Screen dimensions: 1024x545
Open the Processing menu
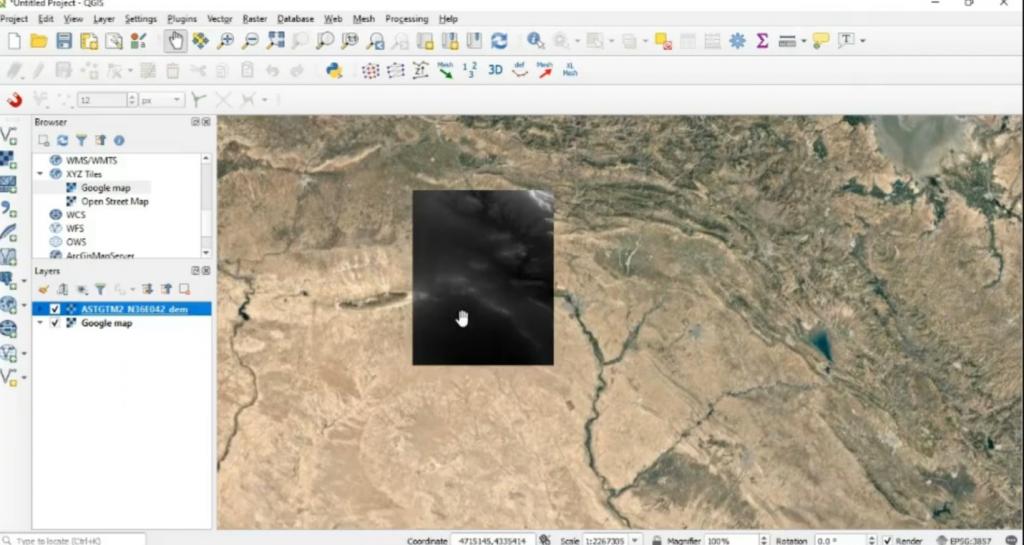[x=406, y=19]
